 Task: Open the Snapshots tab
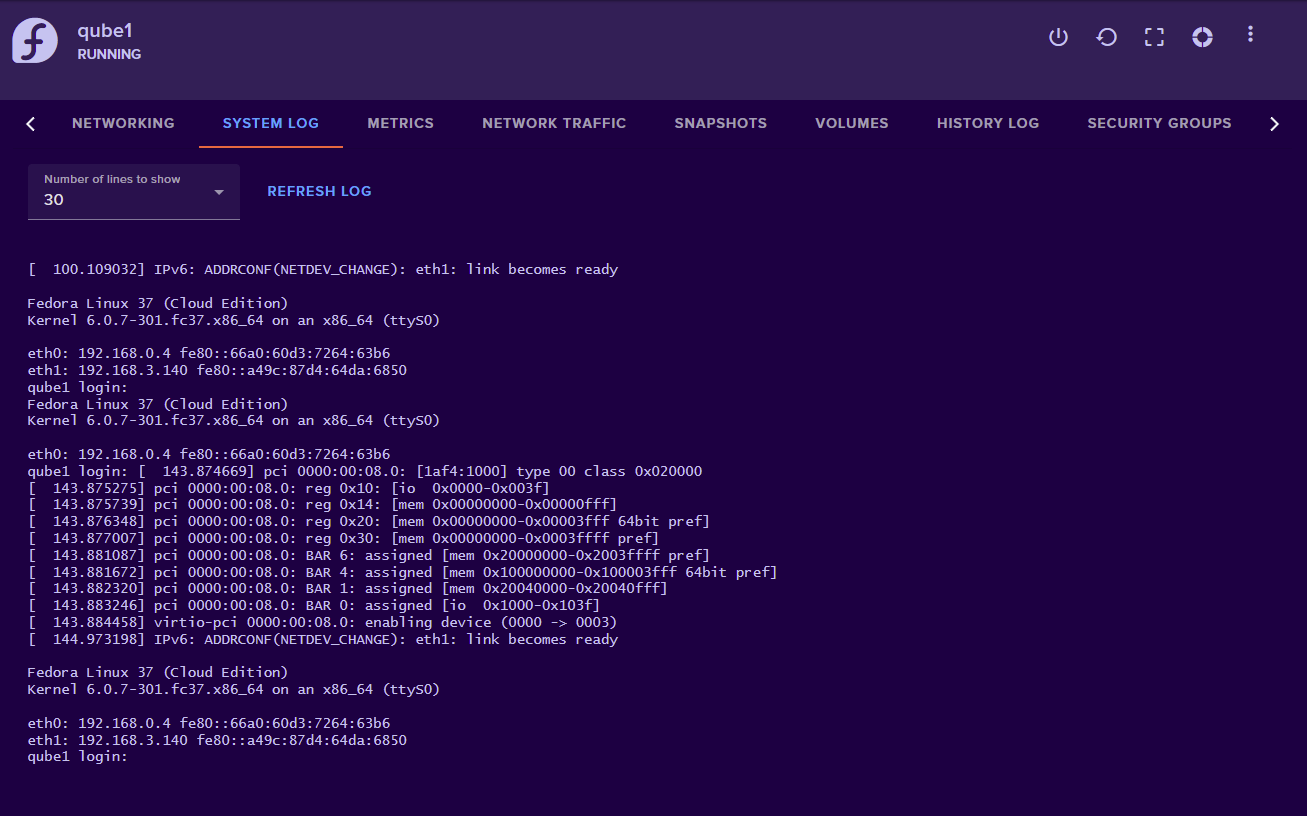click(x=720, y=123)
